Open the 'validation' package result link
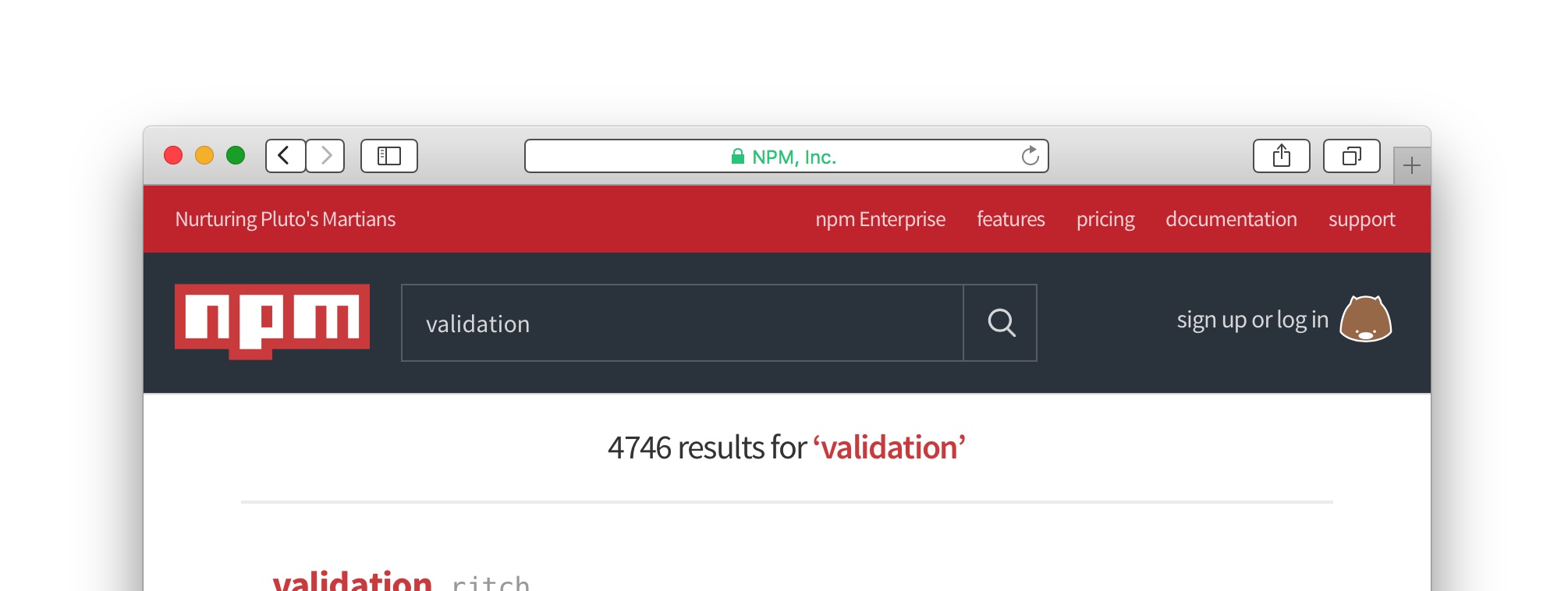This screenshot has width=1568, height=591. (x=352, y=580)
